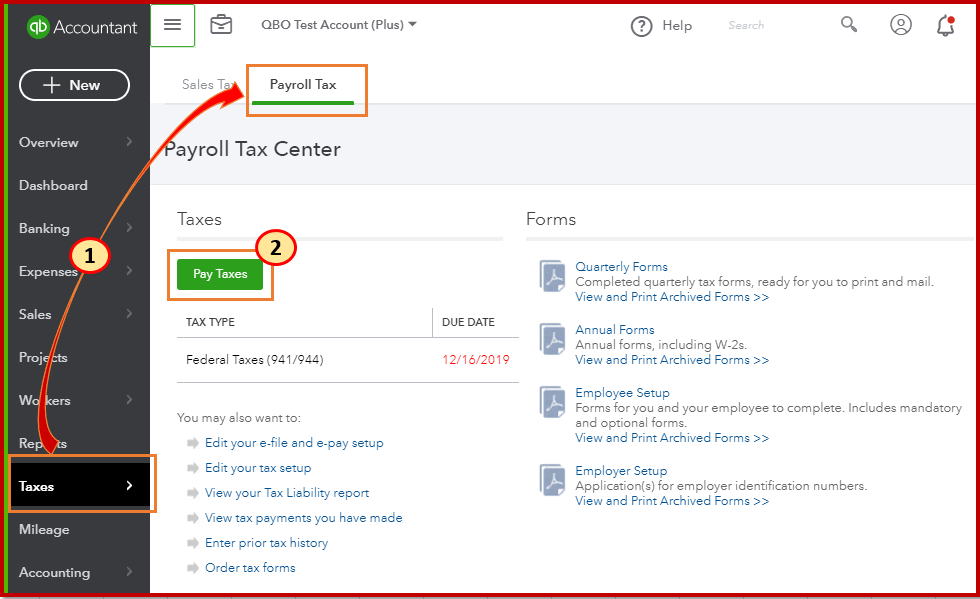The image size is (980, 599).
Task: Expand the Workers menu chevron
Action: pyautogui.click(x=129, y=400)
